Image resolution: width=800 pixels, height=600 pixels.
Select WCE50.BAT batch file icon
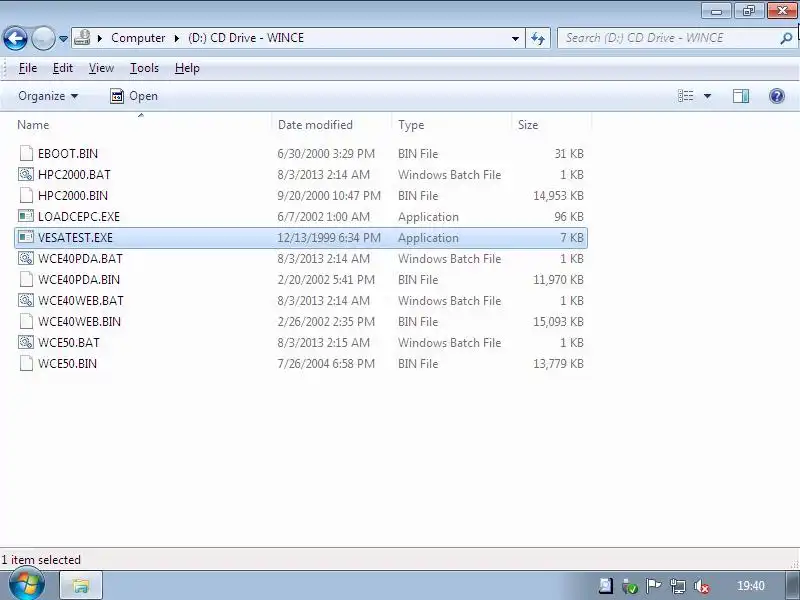click(x=26, y=342)
